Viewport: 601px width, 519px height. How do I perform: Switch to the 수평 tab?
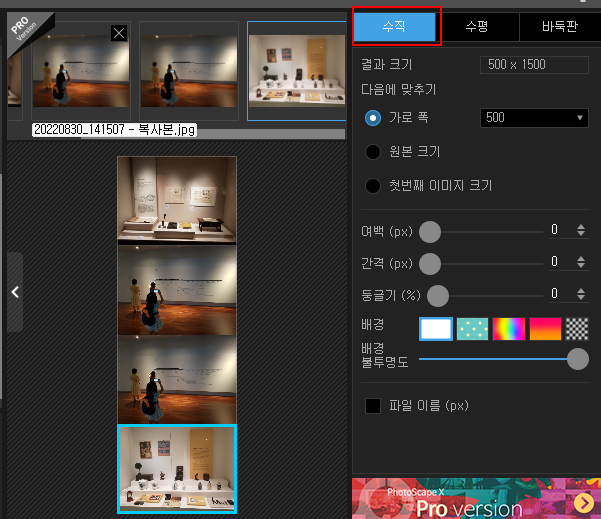pos(477,26)
